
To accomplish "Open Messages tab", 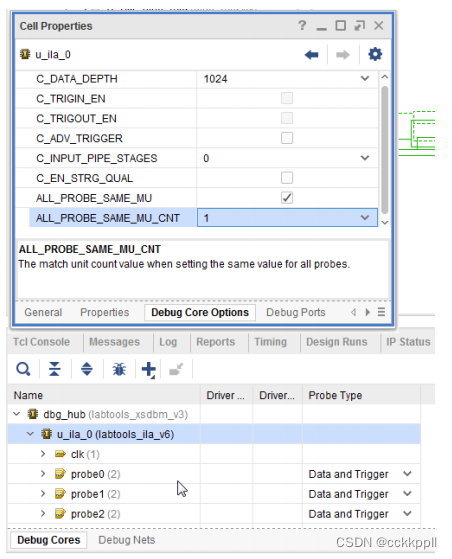I will pos(114,342).
